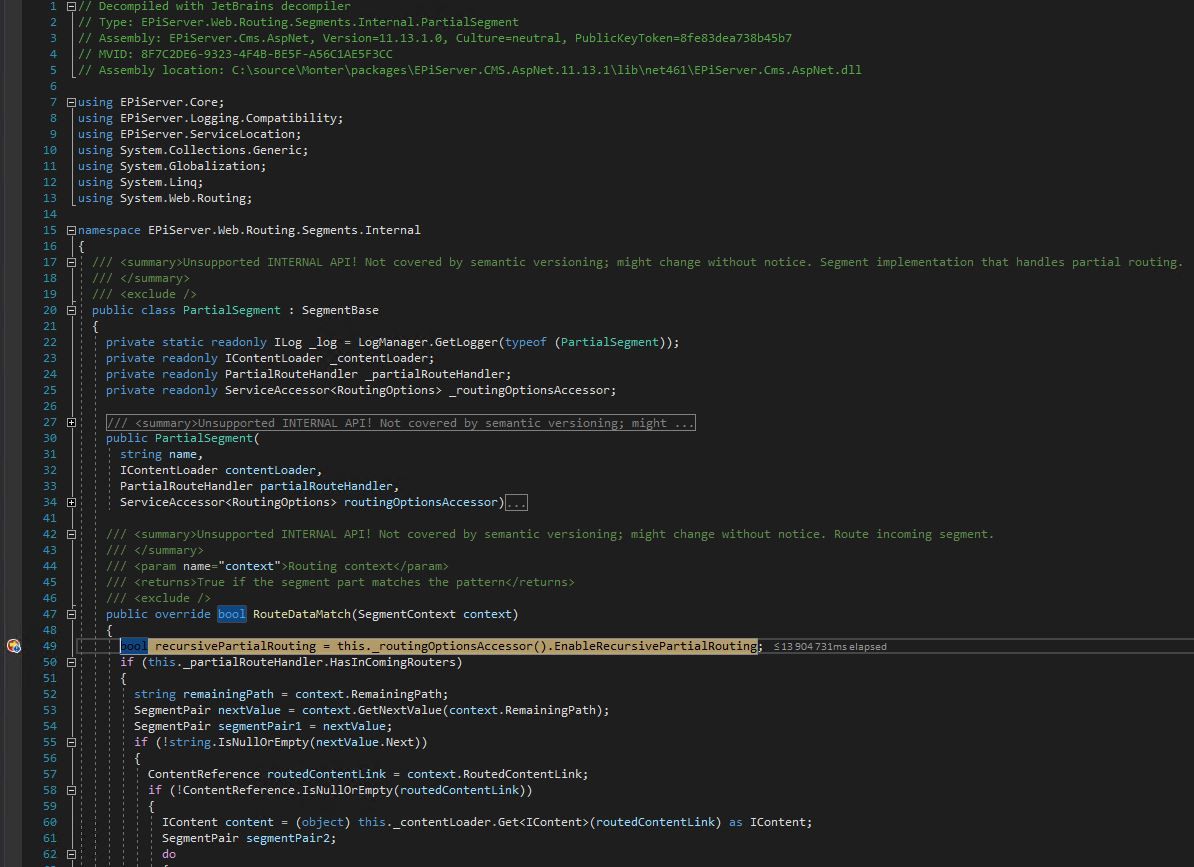This screenshot has height=867, width=1194.
Task: Collapse the namespace block at line 15
Action: [x=72, y=230]
